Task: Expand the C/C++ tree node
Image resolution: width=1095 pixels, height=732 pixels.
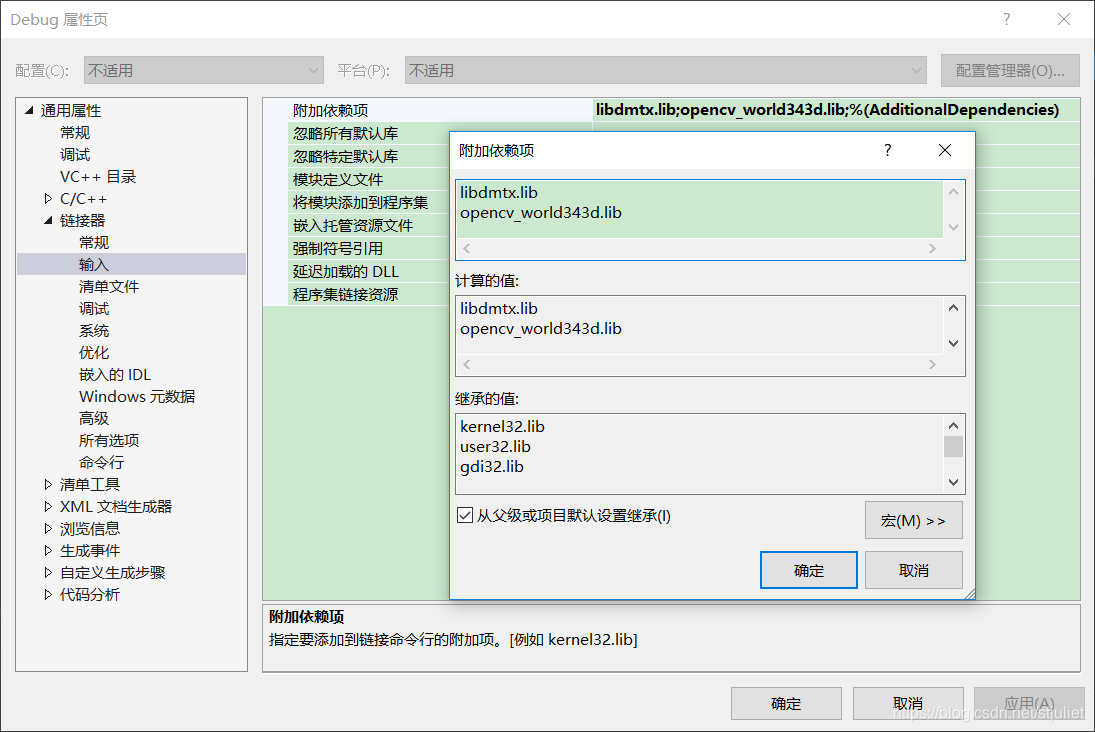Action: [x=47, y=198]
